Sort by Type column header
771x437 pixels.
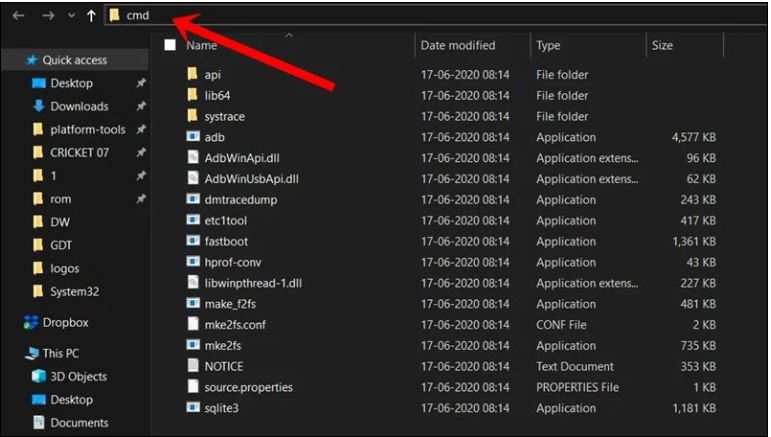548,45
